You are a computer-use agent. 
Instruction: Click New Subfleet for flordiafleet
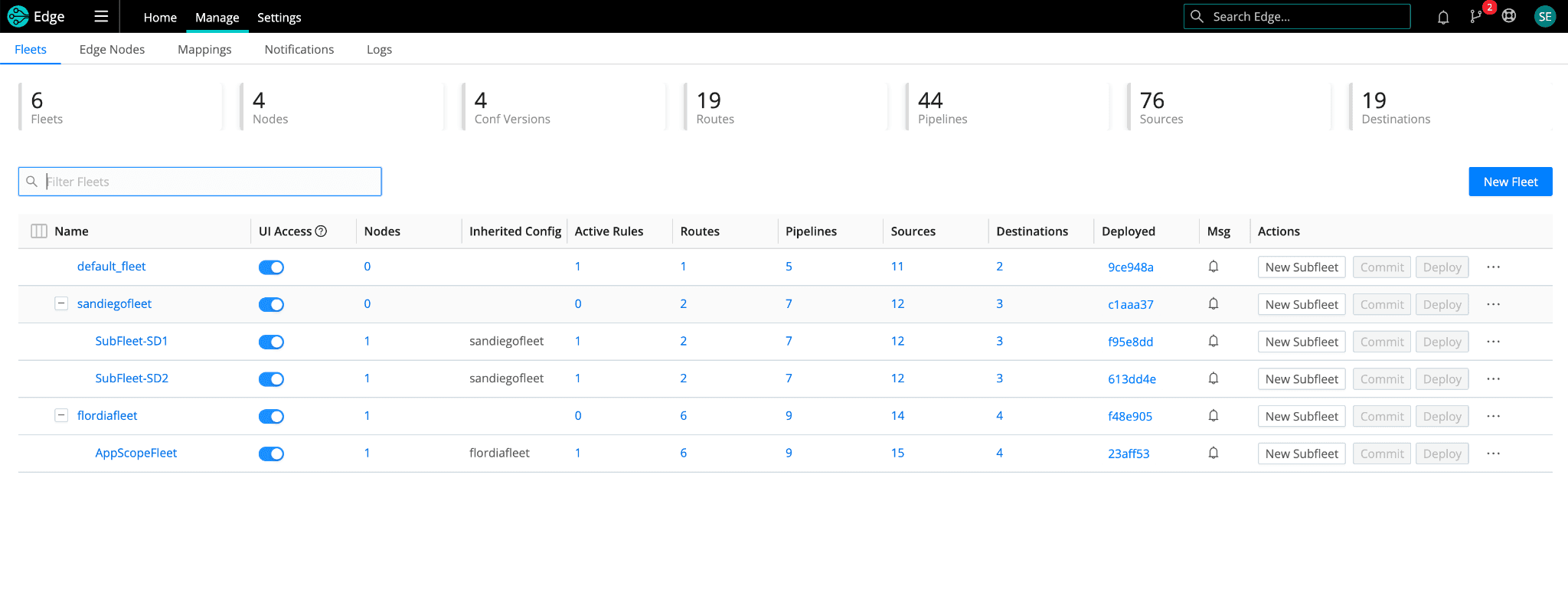[1301, 416]
